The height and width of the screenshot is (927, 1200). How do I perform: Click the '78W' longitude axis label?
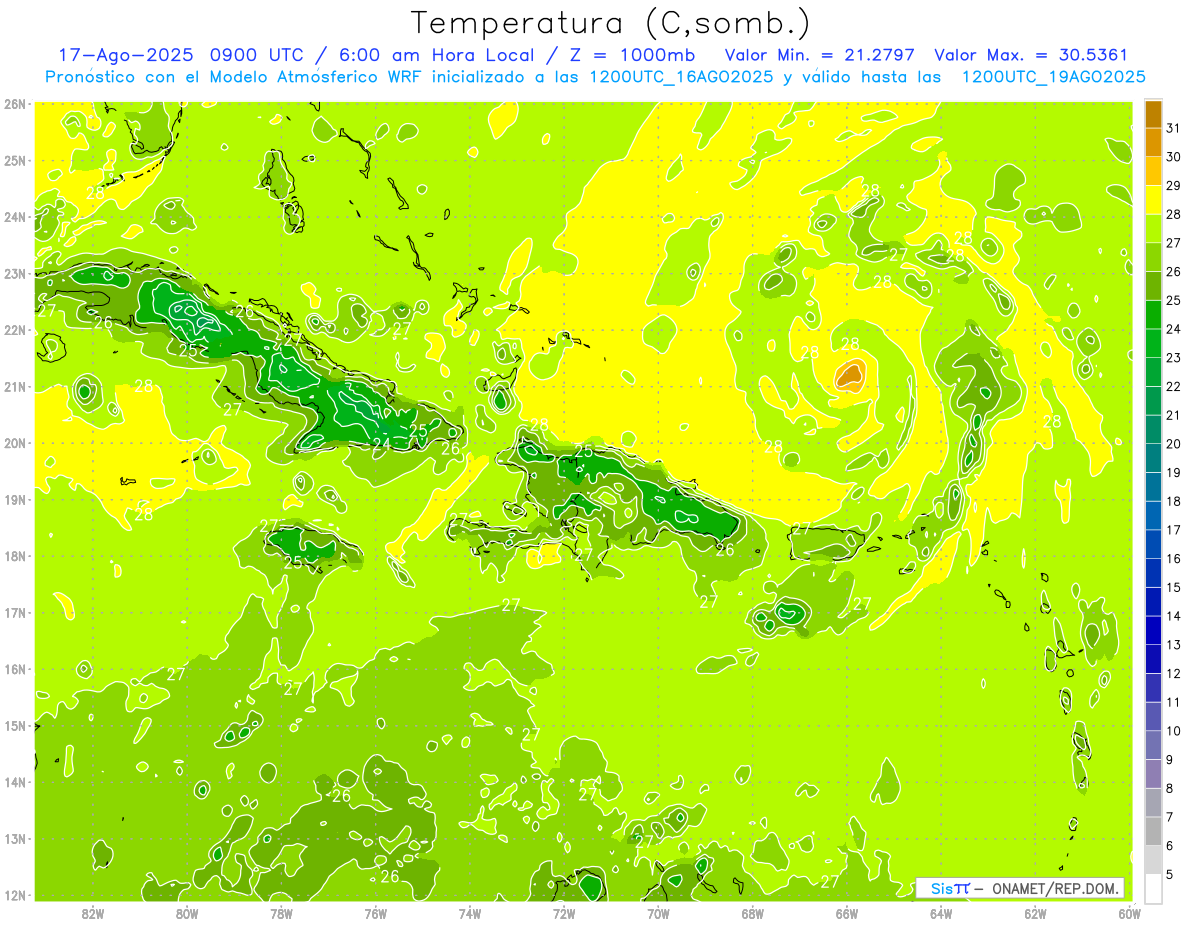pos(281,913)
